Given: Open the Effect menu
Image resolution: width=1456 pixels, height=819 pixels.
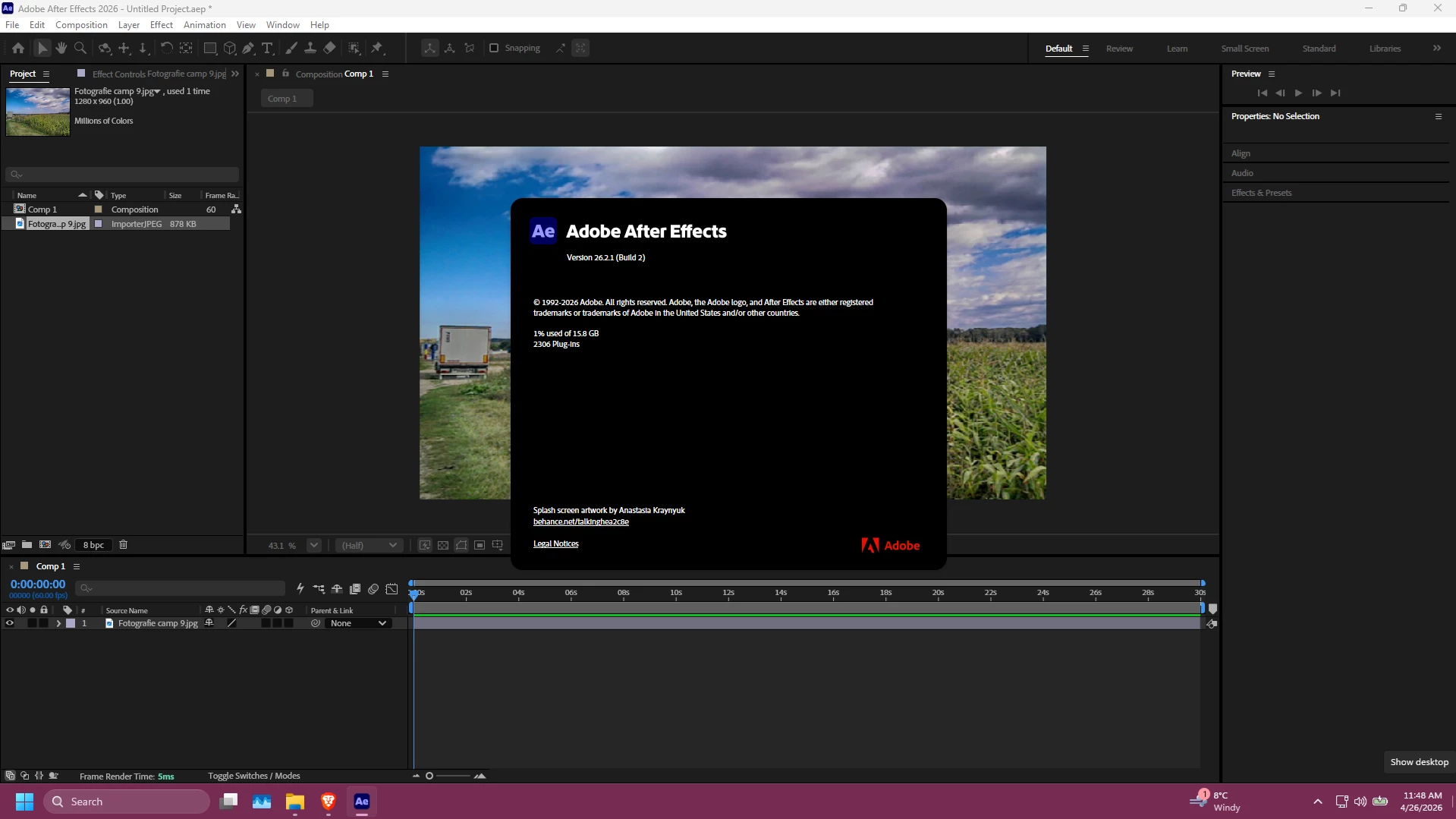Looking at the screenshot, I should [x=162, y=25].
